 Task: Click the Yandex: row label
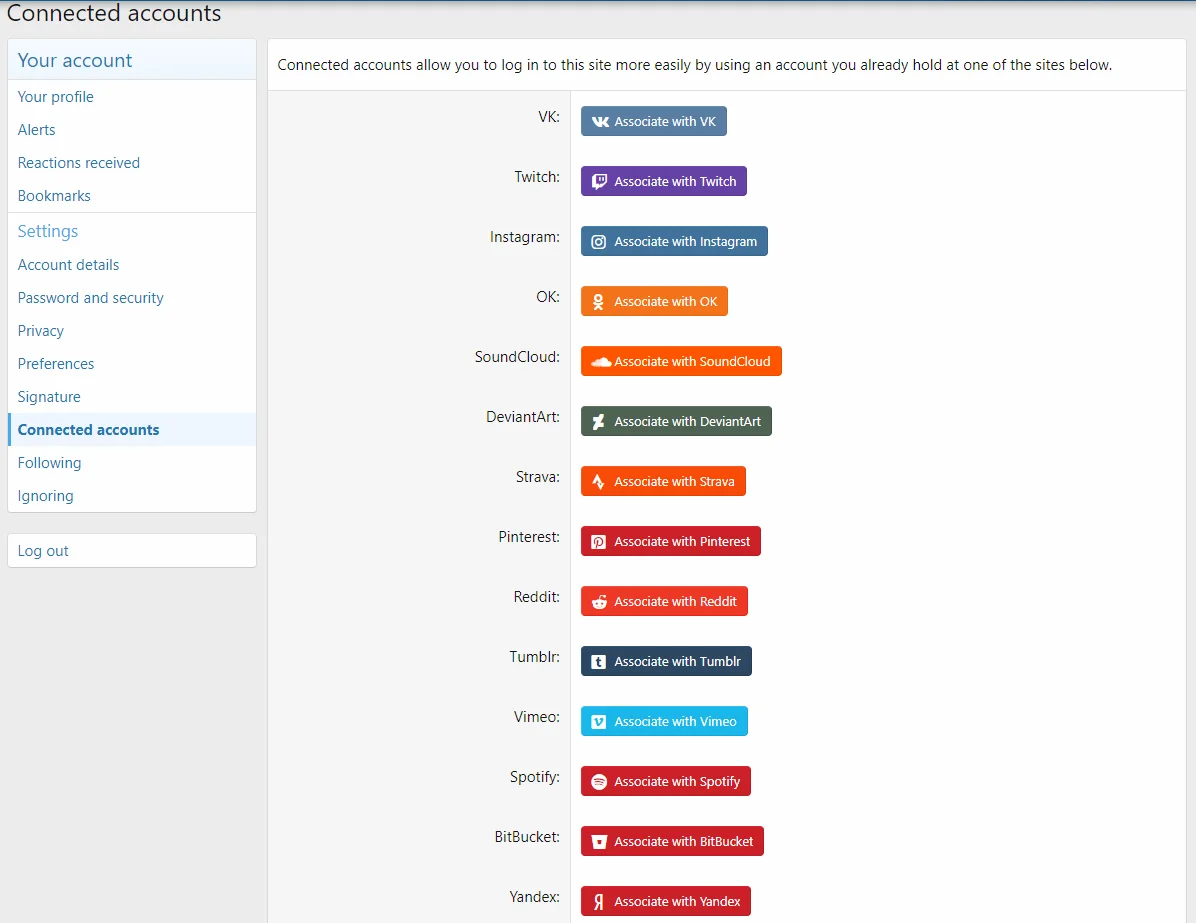coord(535,897)
